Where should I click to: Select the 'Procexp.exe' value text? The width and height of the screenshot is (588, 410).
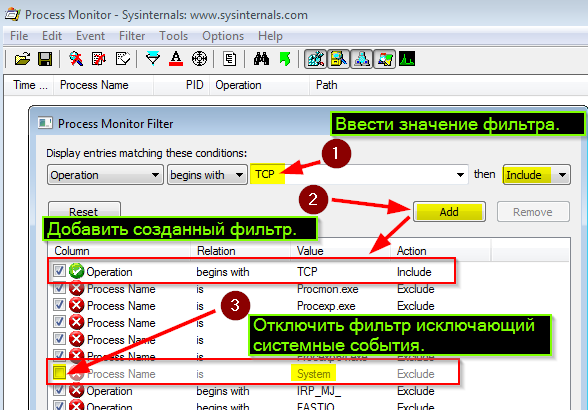coord(326,306)
